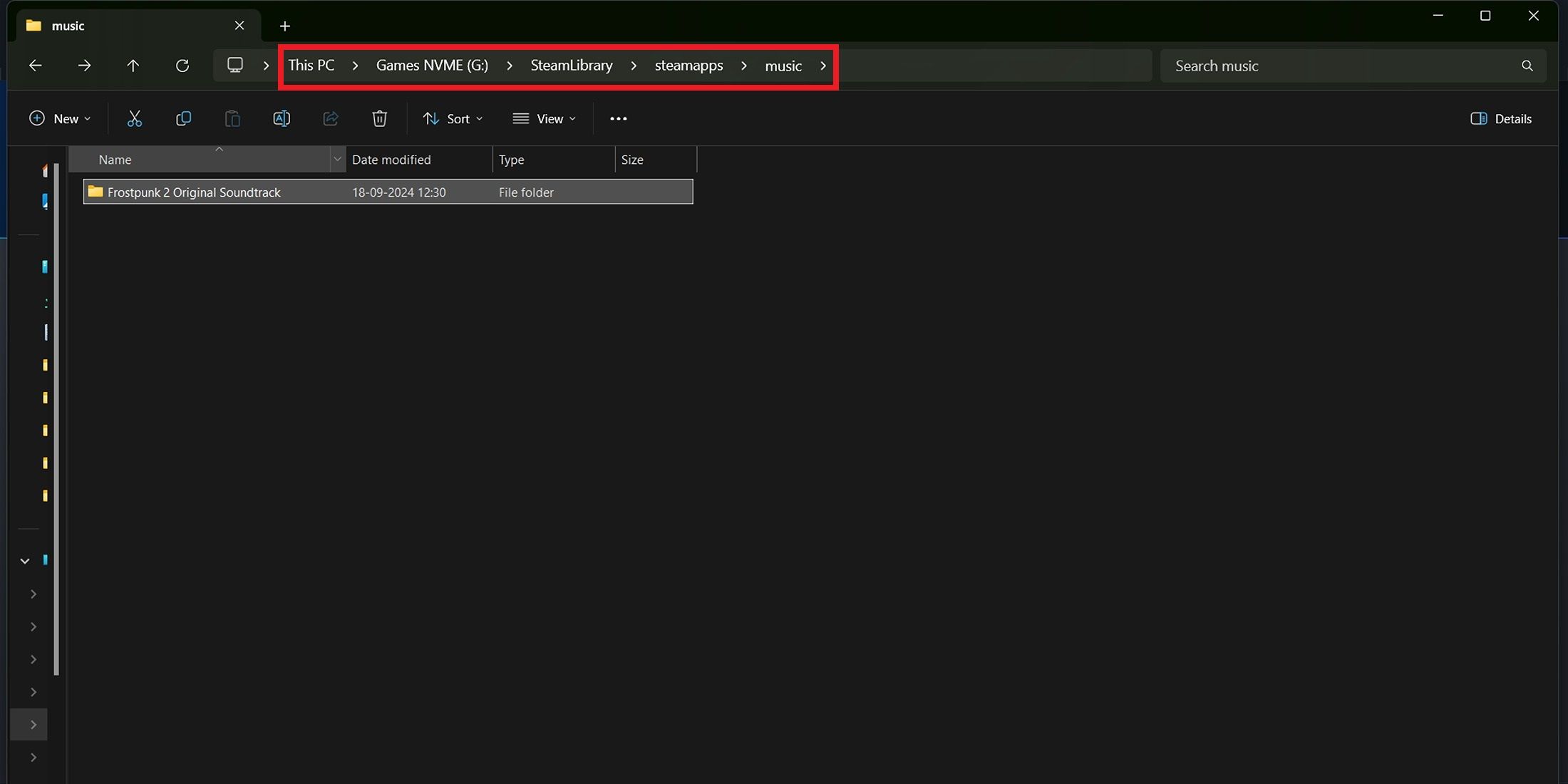The width and height of the screenshot is (1568, 784).
Task: Rename the selected folder
Action: click(282, 118)
